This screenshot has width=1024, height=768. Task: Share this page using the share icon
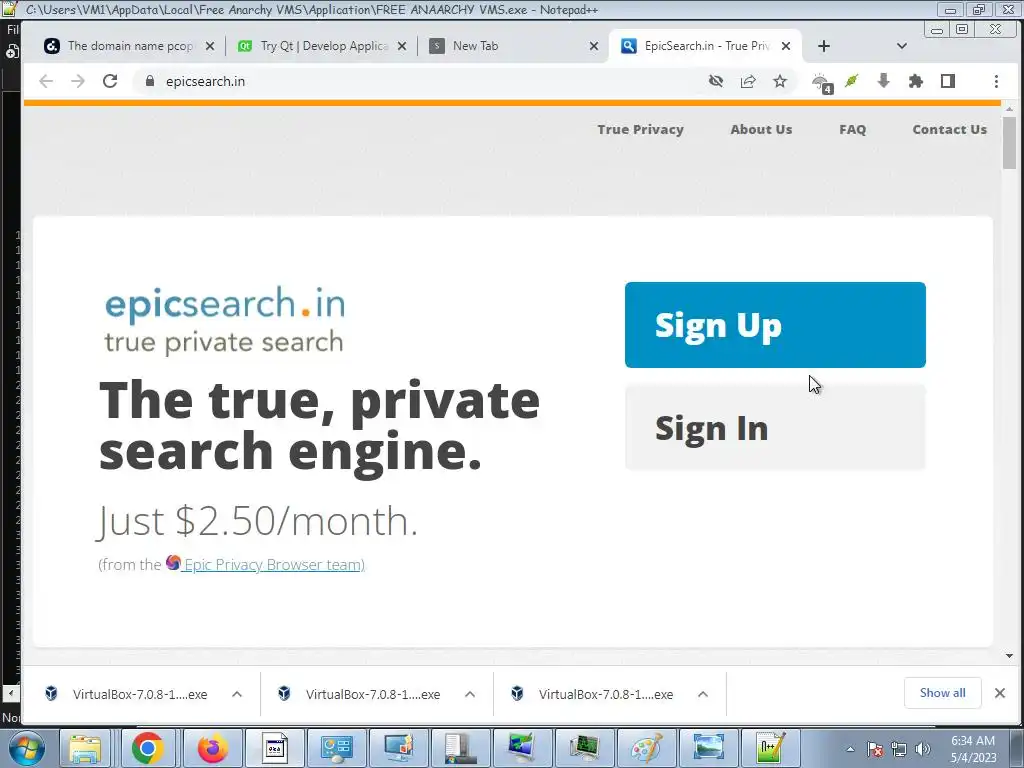click(748, 81)
